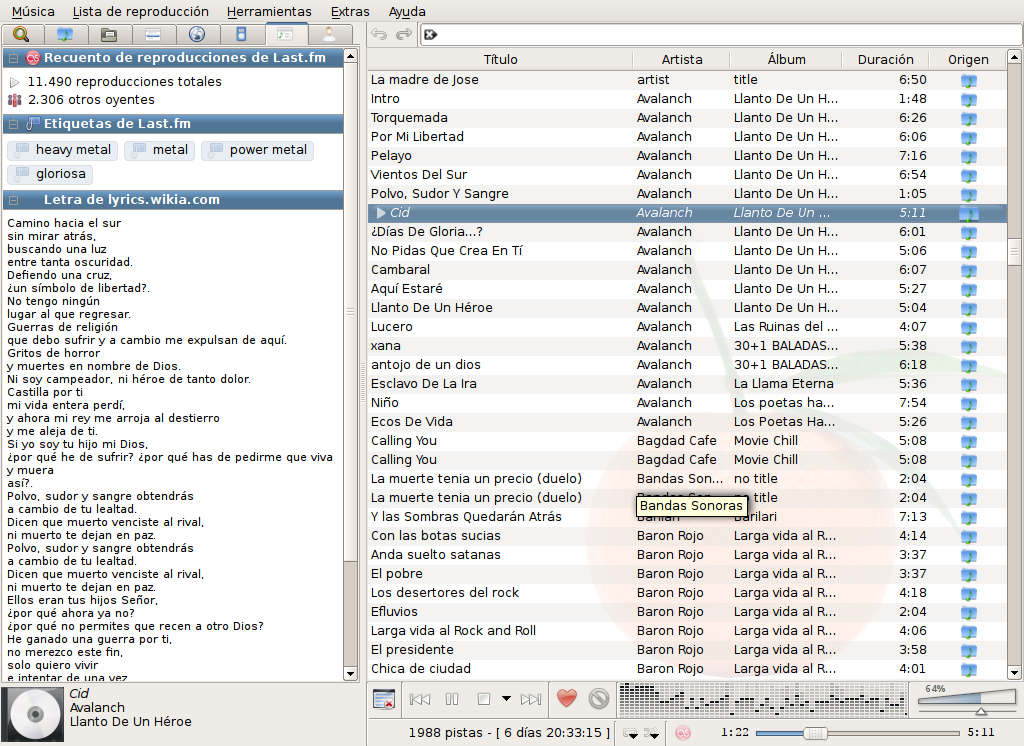
Task: Click scroll-up arrow of lyrics panel scrollbar
Action: click(x=350, y=56)
